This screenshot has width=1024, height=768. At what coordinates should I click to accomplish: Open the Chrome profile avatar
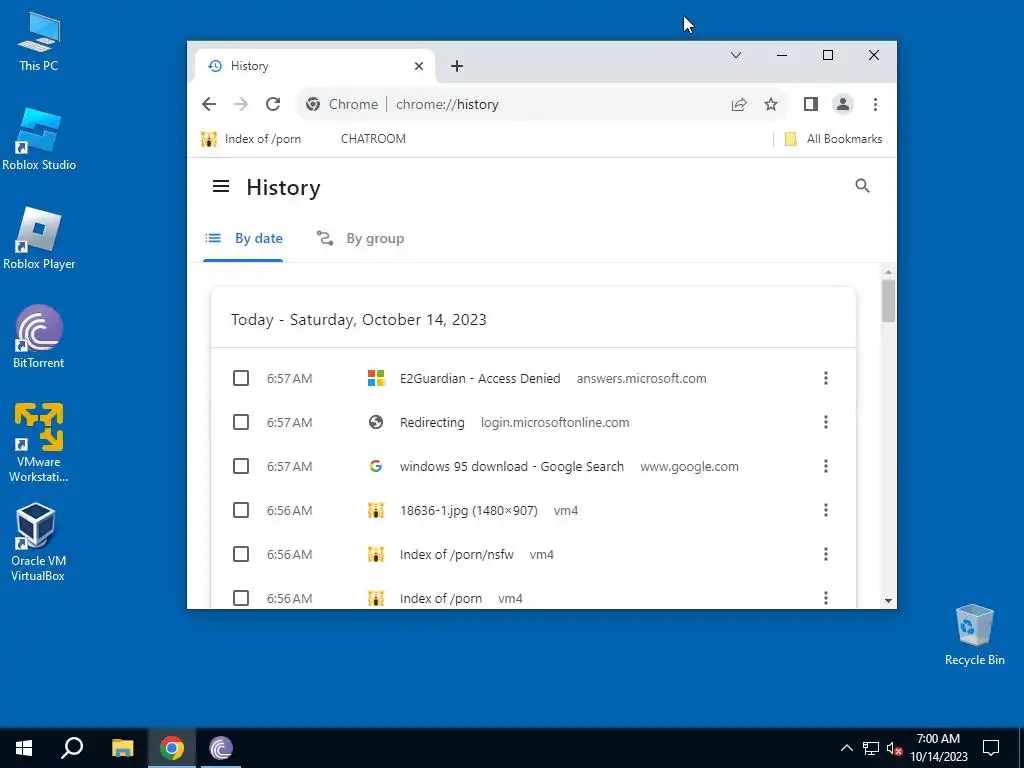[843, 104]
